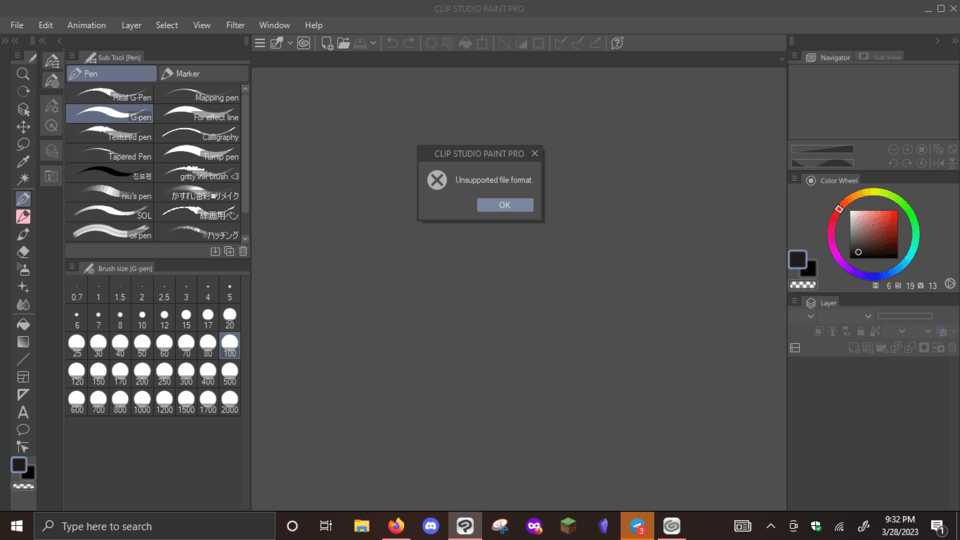Click the red saturation square in color wheel

pos(874,234)
